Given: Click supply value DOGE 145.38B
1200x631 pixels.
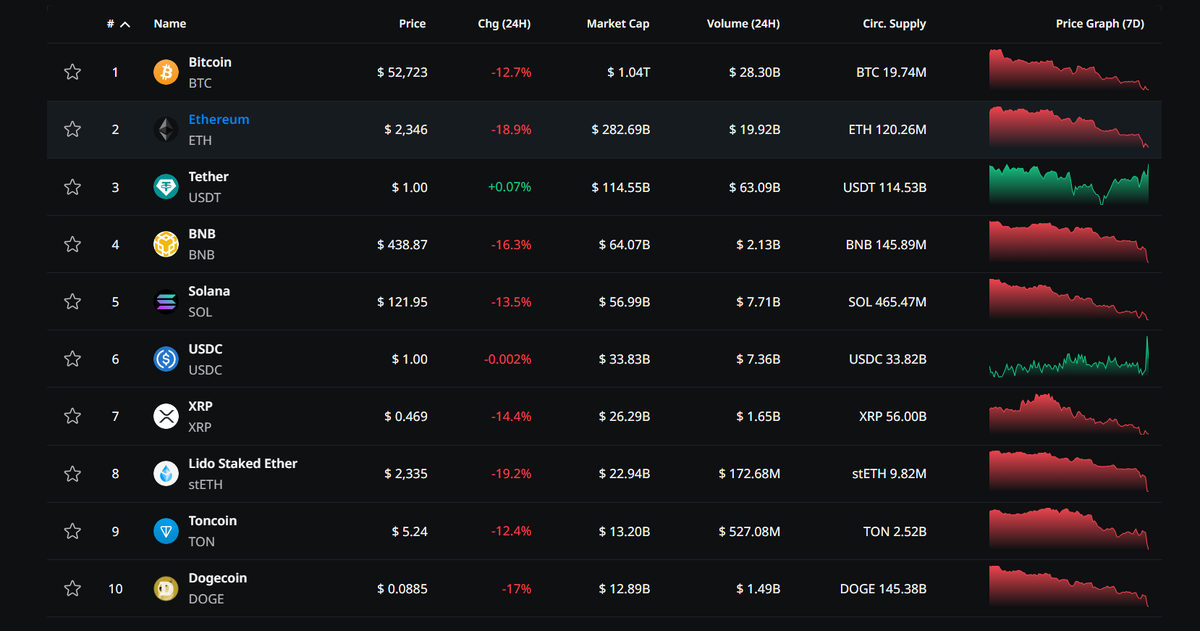Looking at the screenshot, I should [x=883, y=589].
